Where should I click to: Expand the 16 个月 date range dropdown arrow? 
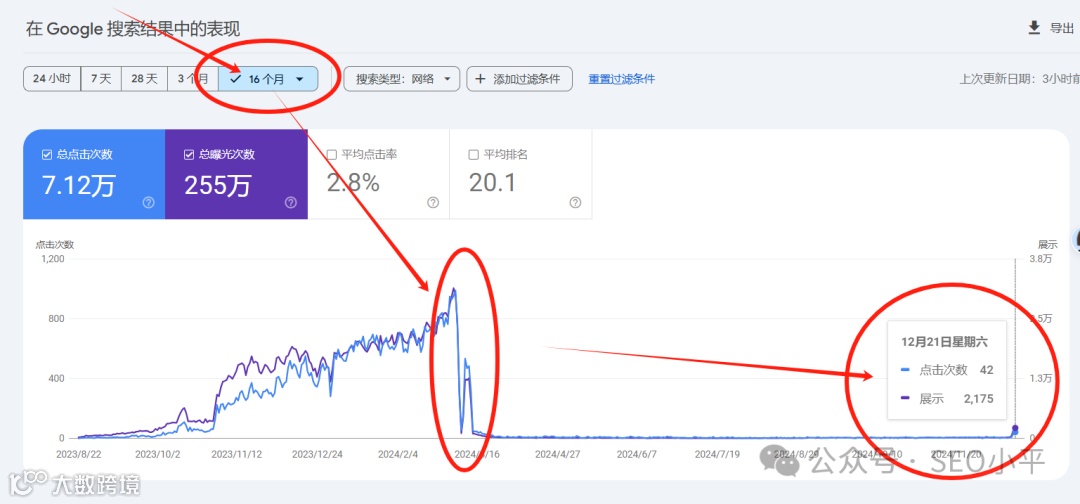click(x=300, y=79)
